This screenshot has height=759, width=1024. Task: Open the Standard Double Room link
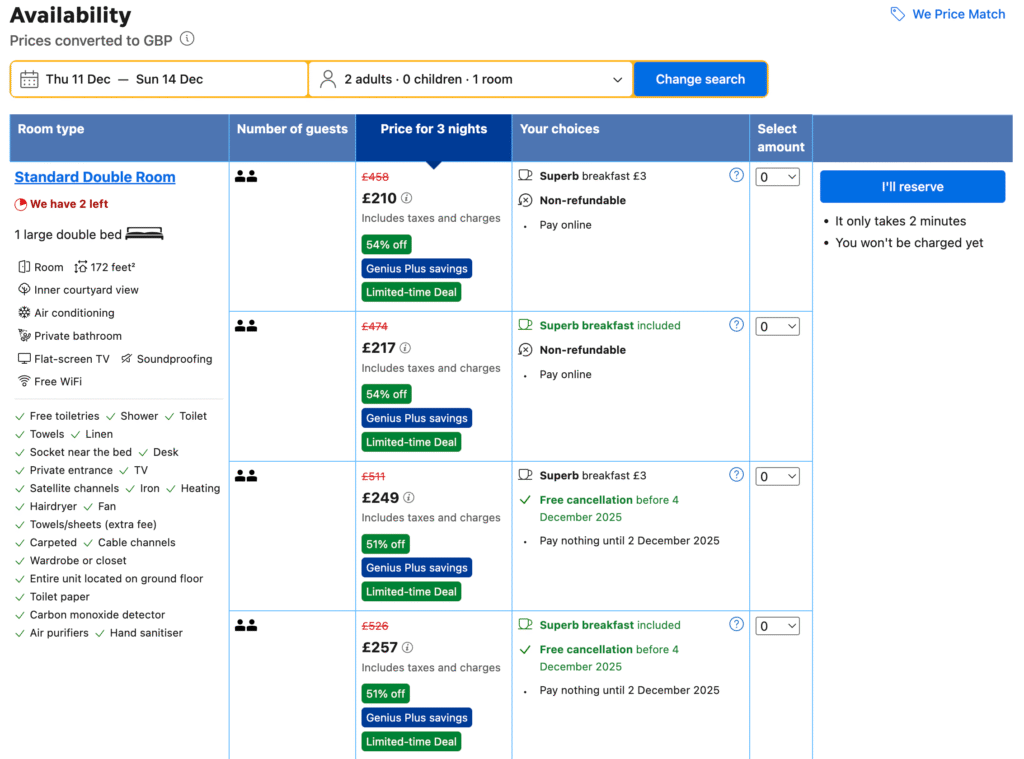pyautogui.click(x=95, y=177)
